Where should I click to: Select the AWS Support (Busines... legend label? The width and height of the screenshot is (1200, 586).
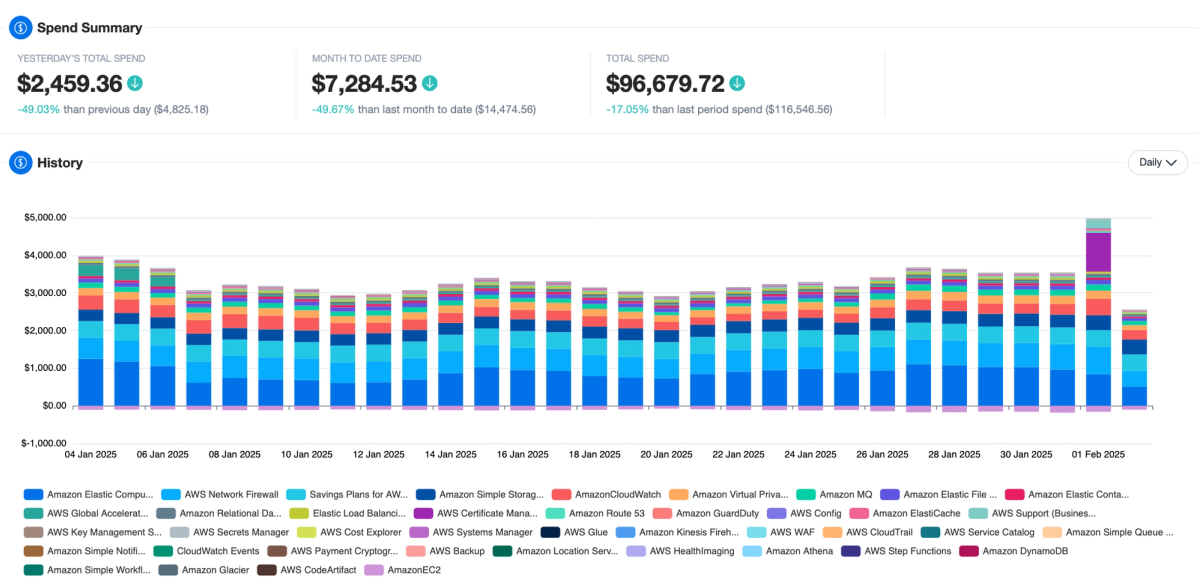point(1045,513)
